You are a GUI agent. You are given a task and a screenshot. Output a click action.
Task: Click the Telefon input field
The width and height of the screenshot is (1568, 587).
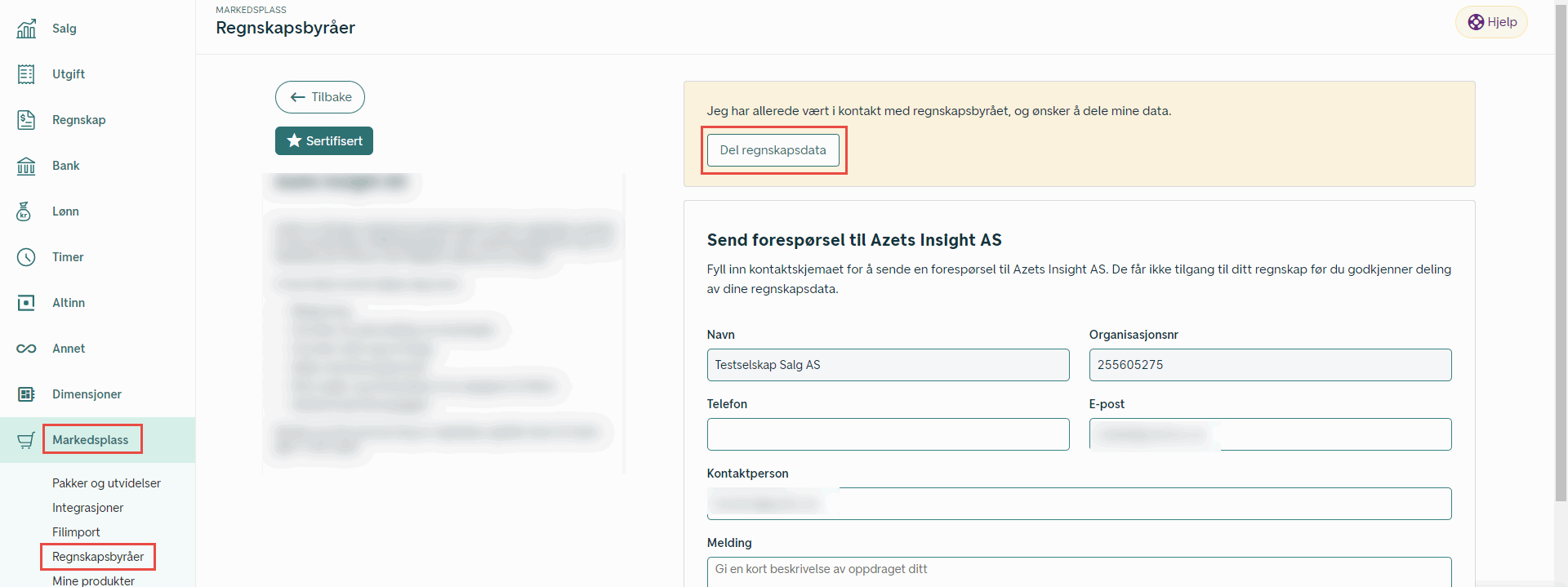pos(888,434)
